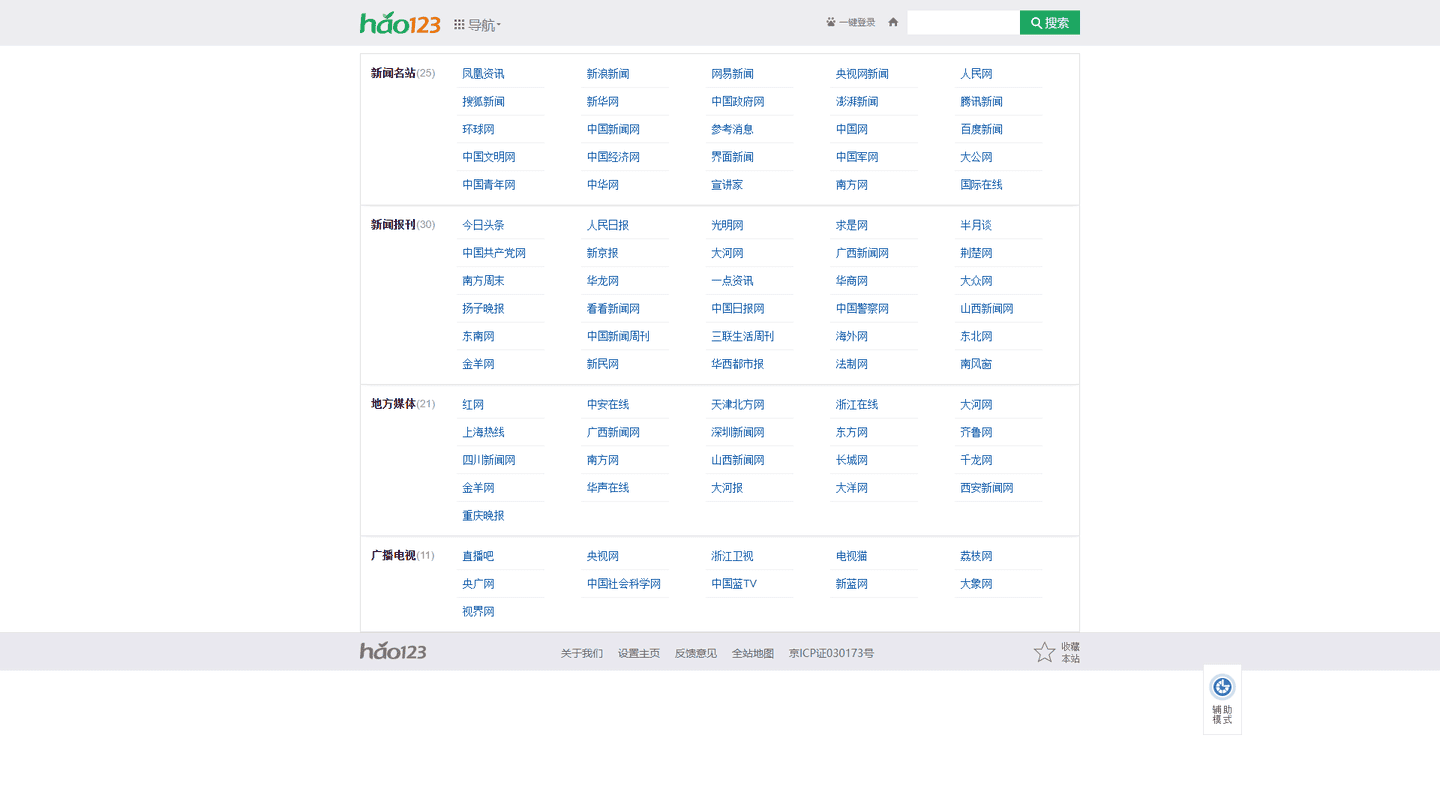Open 华西都市报
Image resolution: width=1440 pixels, height=810 pixels.
click(x=738, y=364)
